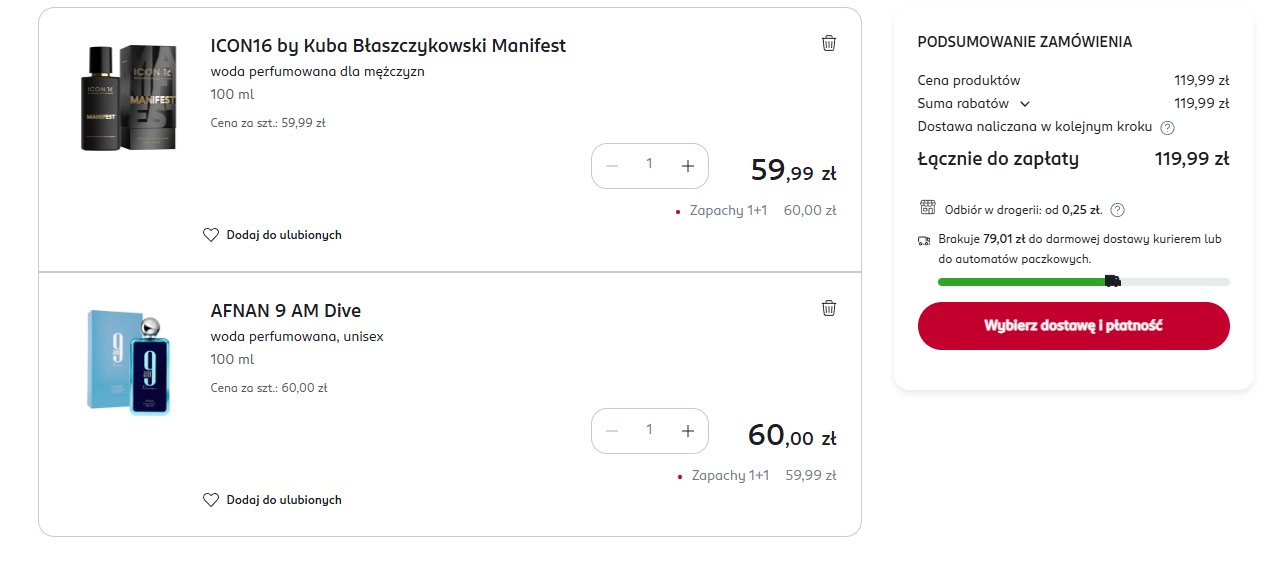Increase AFNAN 9 AM Dive quantity
This screenshot has width=1269, height=562.
[687, 431]
